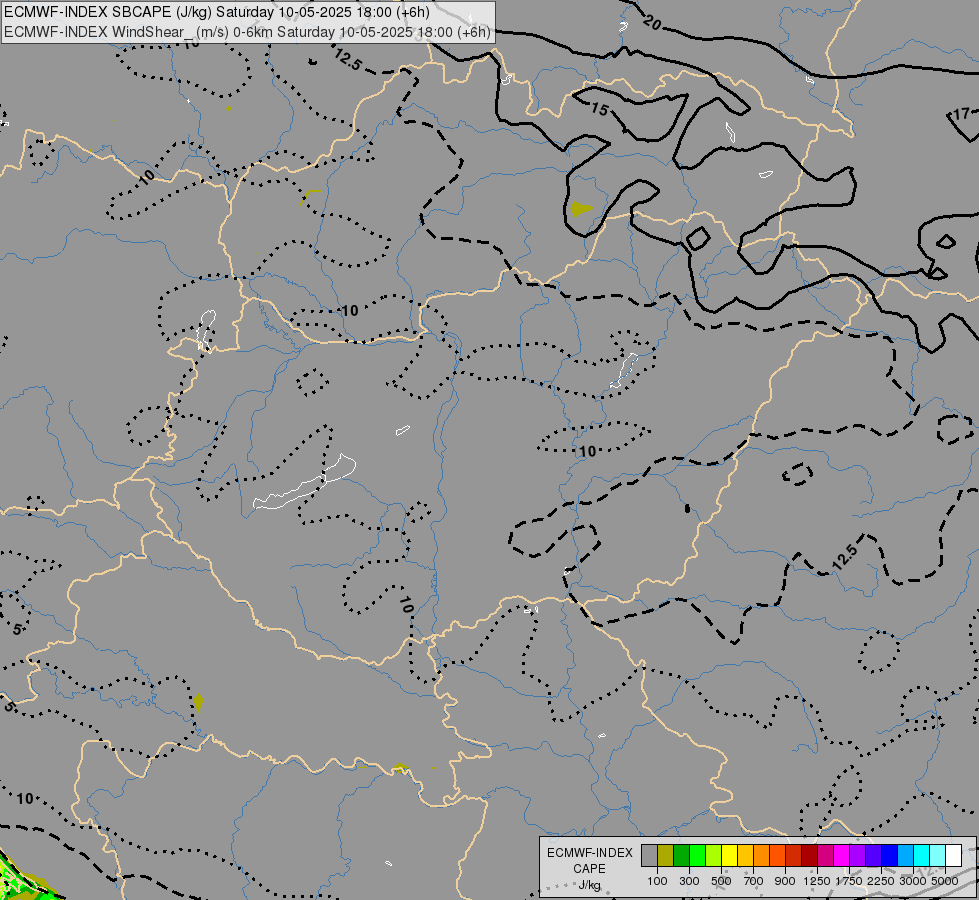Click the dark green legend swatch at 300
Image resolution: width=979 pixels, height=900 pixels.
[x=681, y=855]
